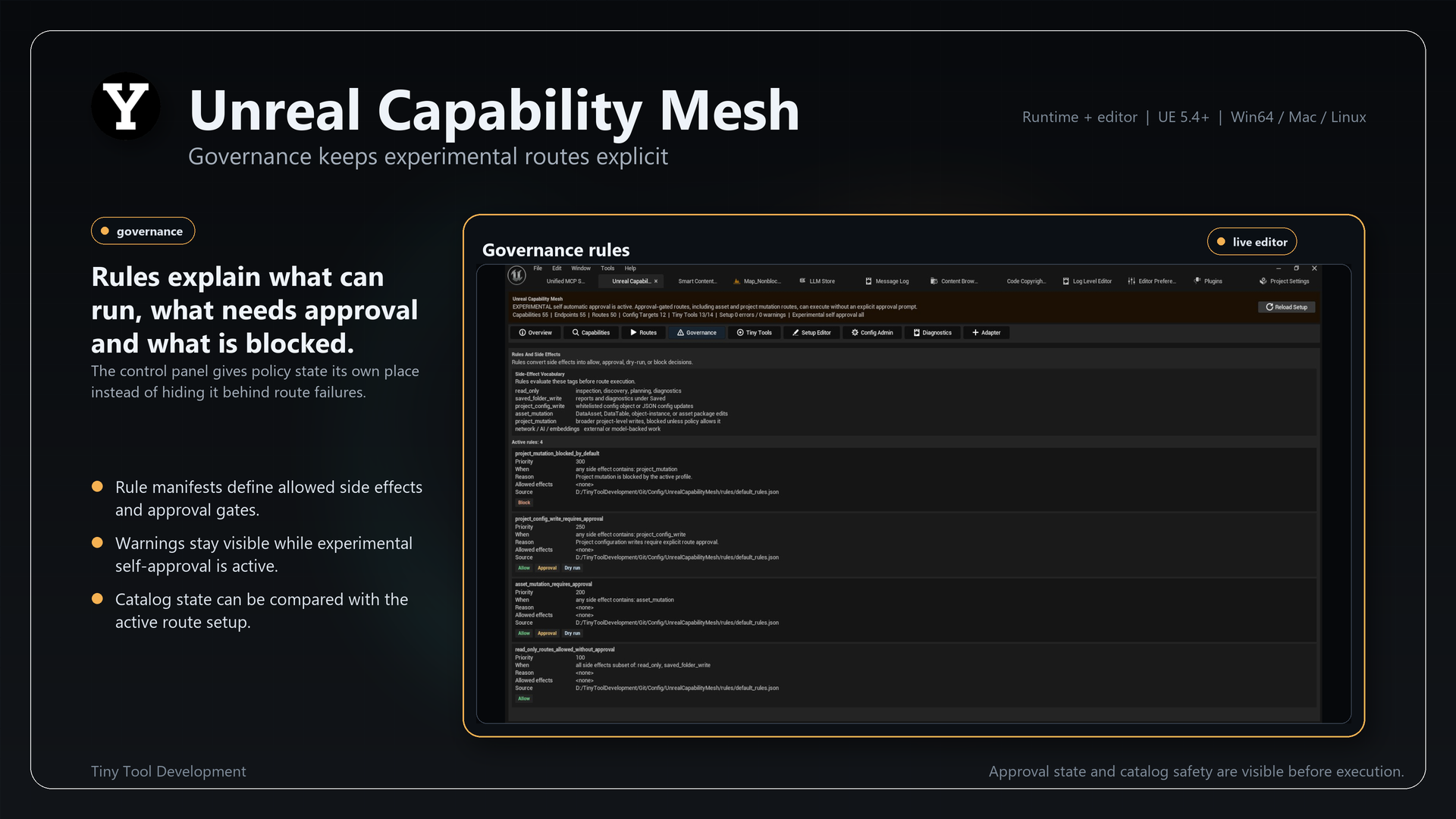Click the "Active rules: 4" label
Viewport: 1456px width, 819px height.
[527, 442]
